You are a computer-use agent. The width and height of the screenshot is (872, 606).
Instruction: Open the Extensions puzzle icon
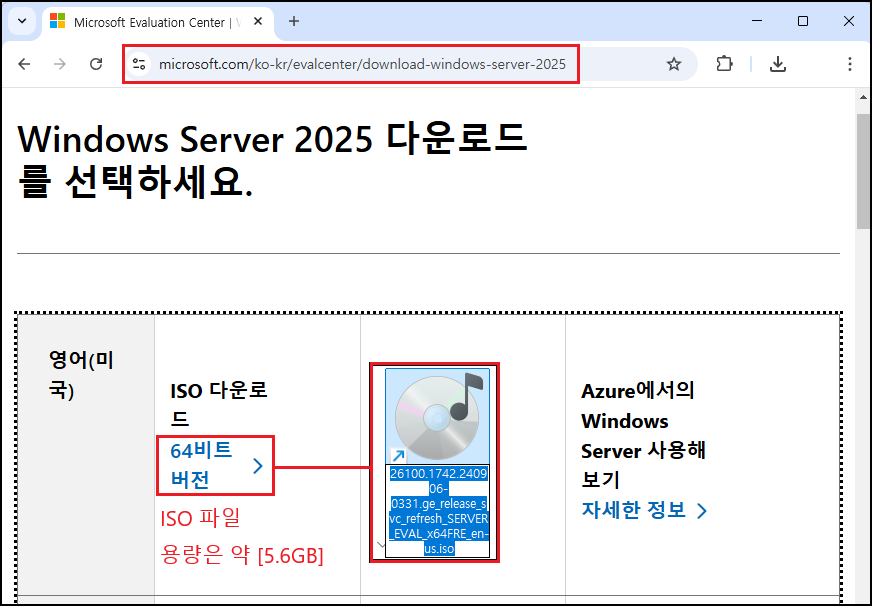[x=724, y=64]
